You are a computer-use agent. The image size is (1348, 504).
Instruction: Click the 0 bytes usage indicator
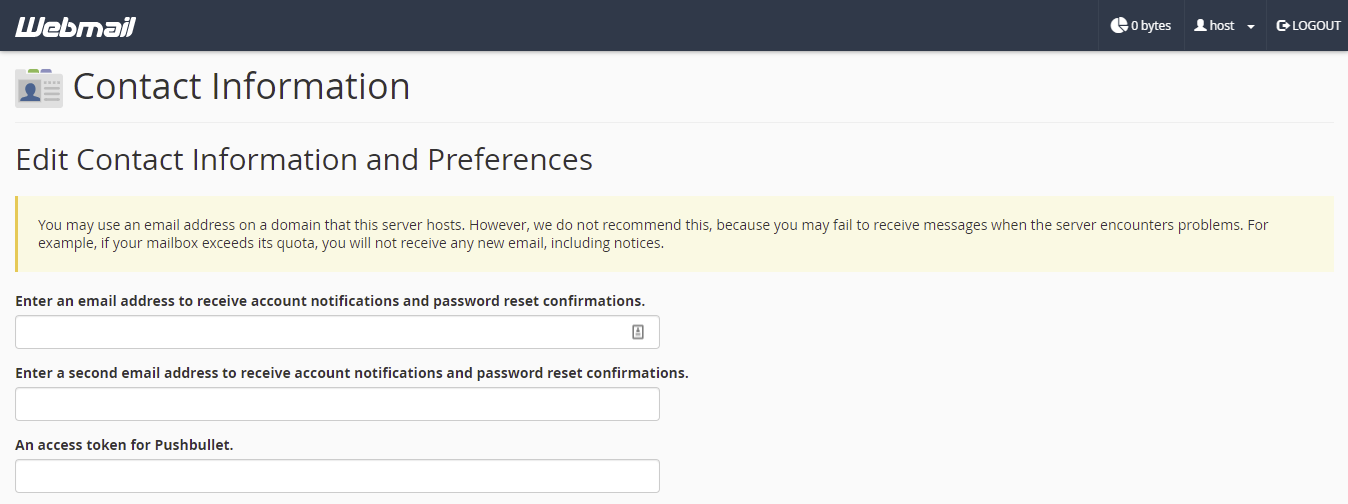(1141, 26)
